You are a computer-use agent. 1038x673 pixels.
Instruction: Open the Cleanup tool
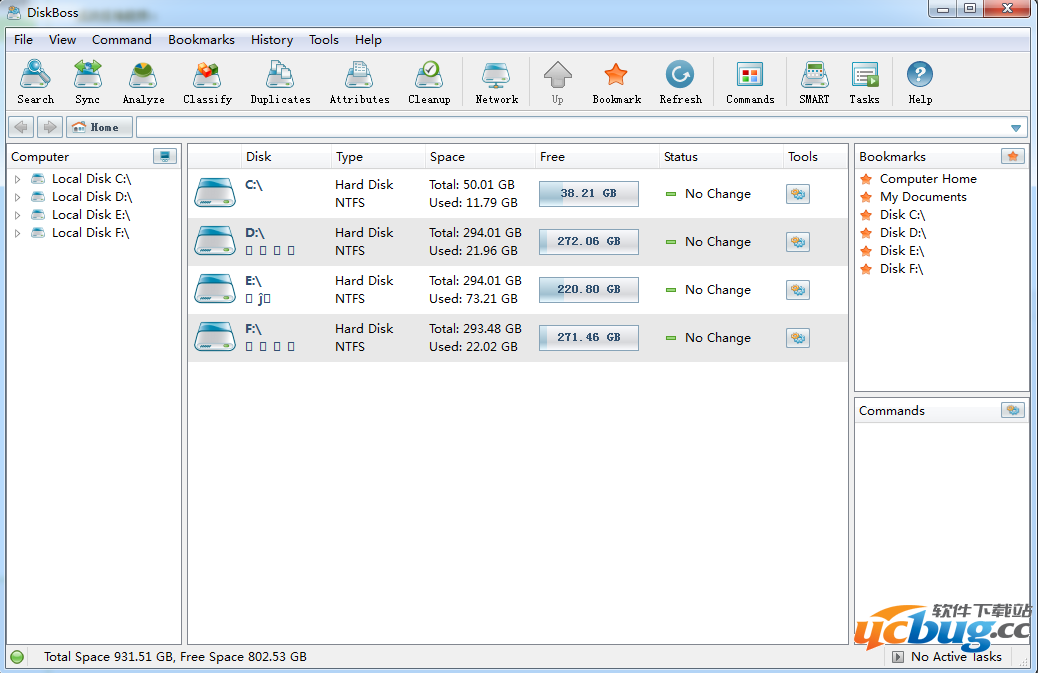(429, 81)
